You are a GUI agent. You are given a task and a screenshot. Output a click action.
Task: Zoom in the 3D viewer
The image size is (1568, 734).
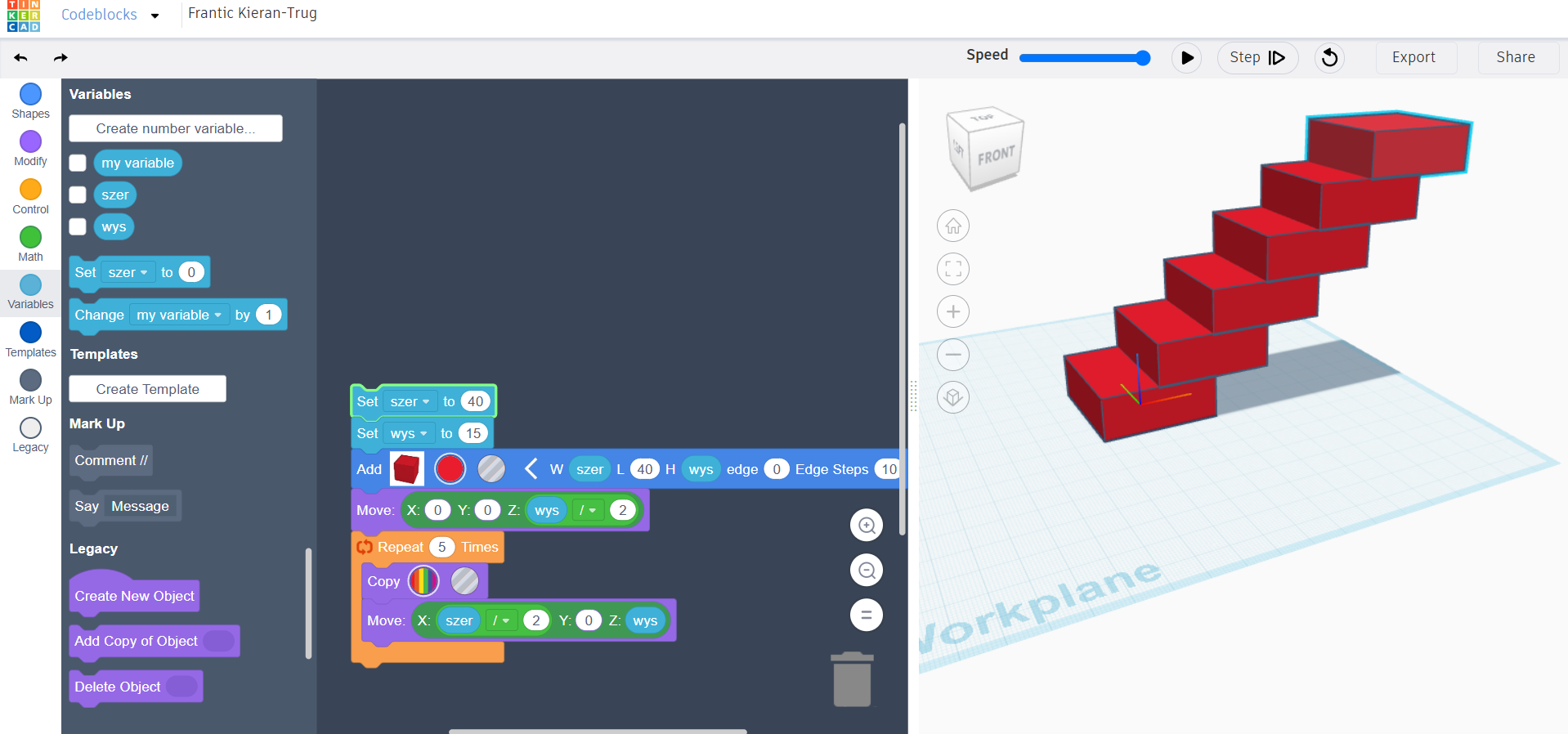tap(953, 311)
